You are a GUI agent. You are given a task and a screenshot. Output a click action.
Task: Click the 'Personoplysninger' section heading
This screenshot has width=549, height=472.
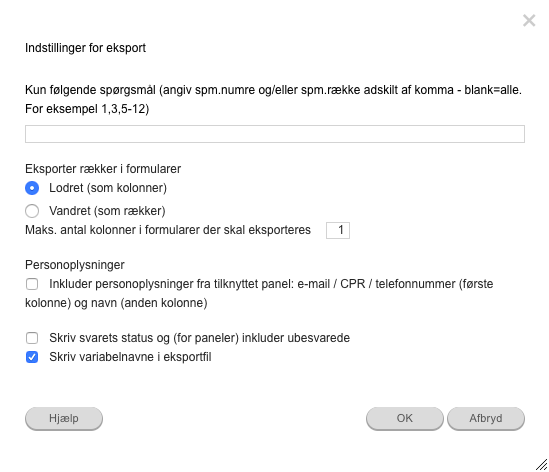point(75,265)
